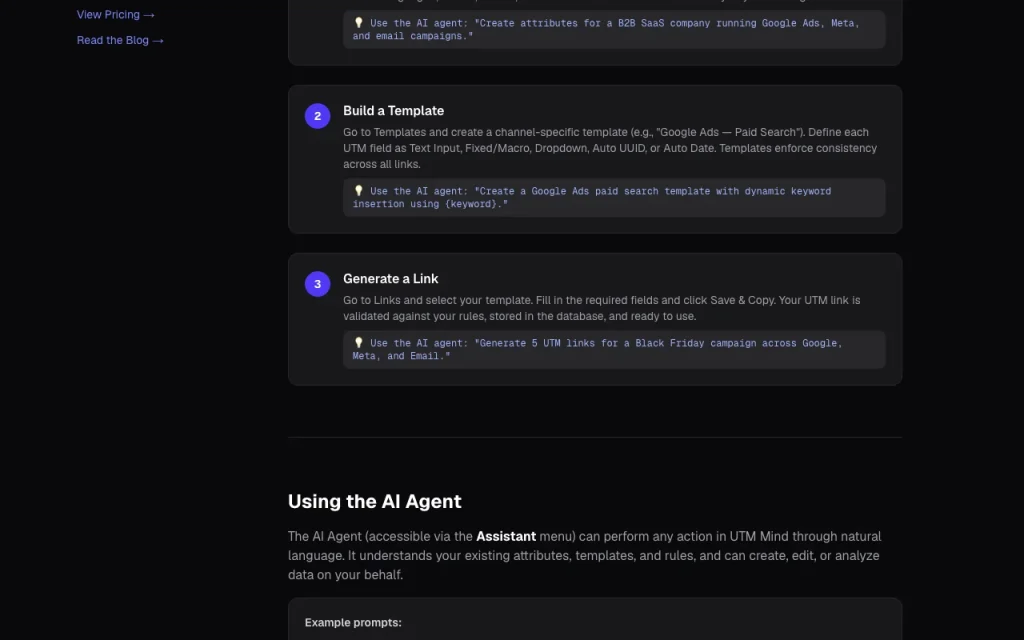Select the Generate a Link heading
This screenshot has height=640, width=1024.
(x=391, y=278)
